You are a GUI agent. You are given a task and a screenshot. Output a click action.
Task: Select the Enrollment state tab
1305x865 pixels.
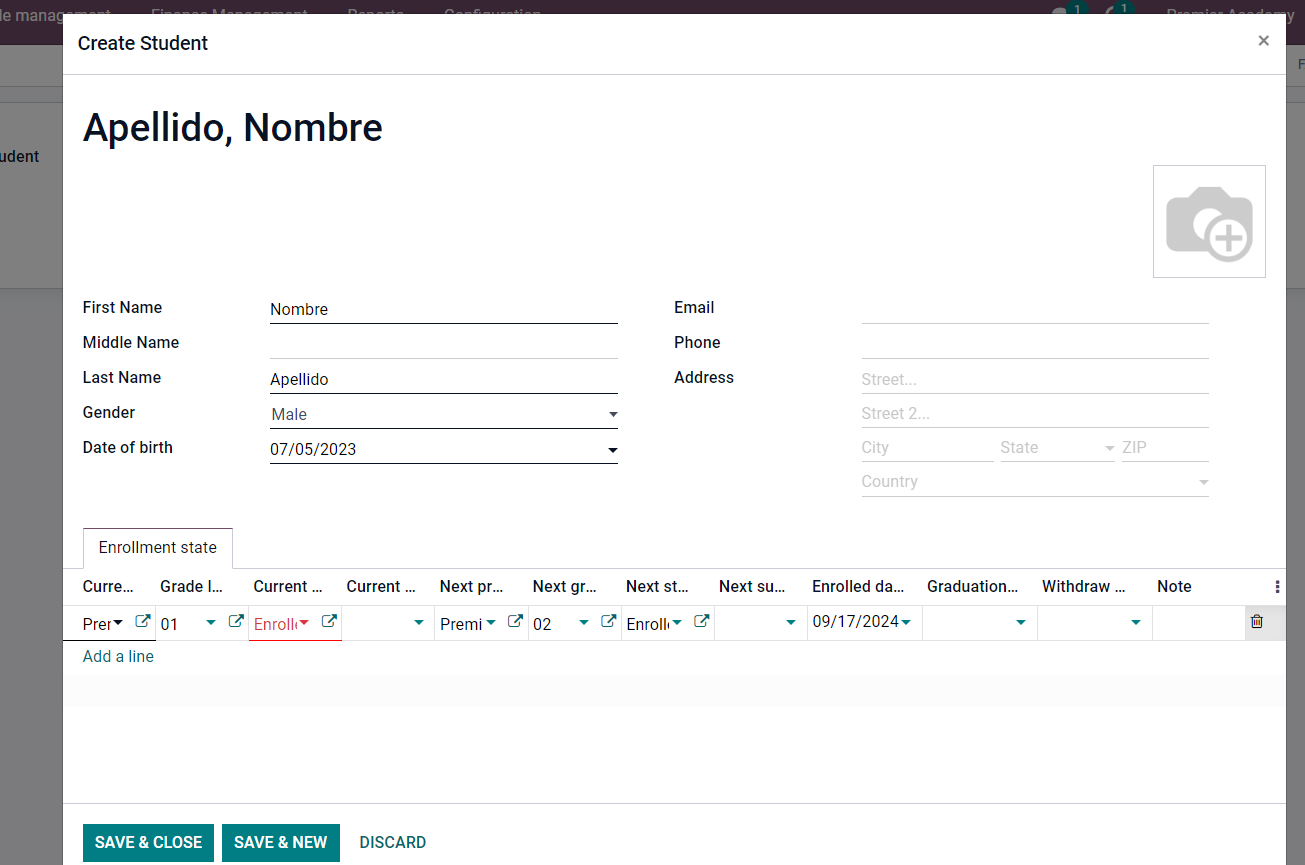click(157, 548)
